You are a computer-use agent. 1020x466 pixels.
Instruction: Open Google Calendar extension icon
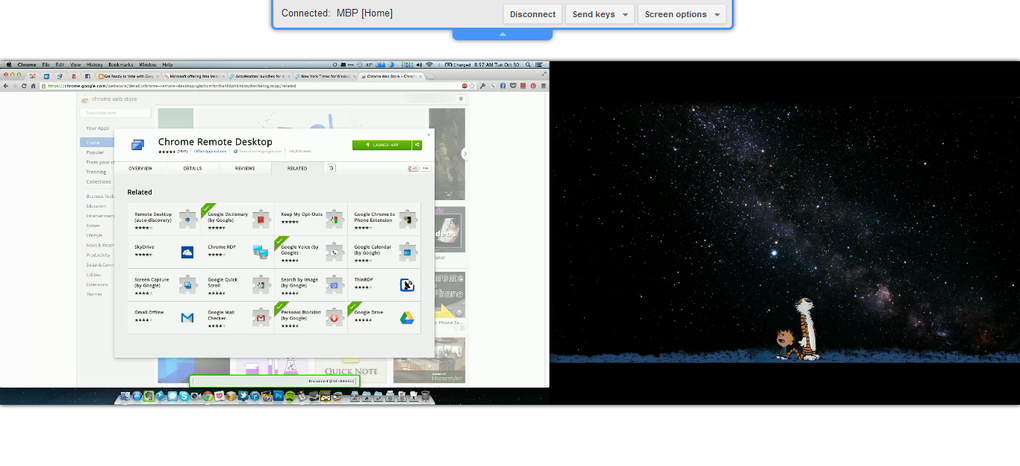[x=408, y=253]
